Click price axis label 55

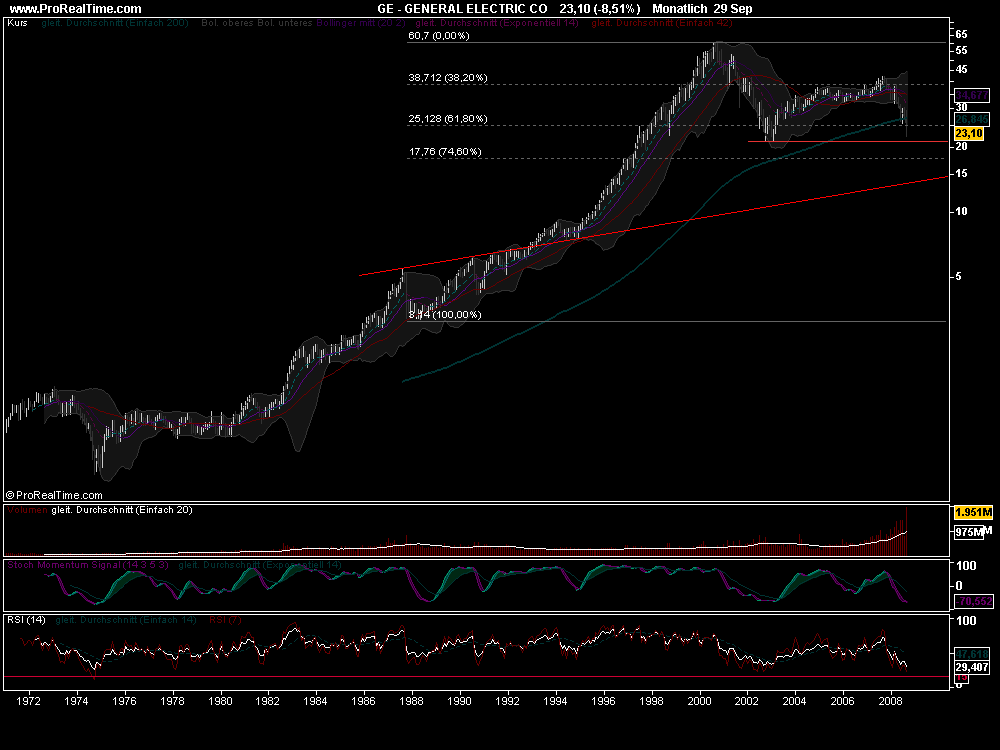click(961, 50)
